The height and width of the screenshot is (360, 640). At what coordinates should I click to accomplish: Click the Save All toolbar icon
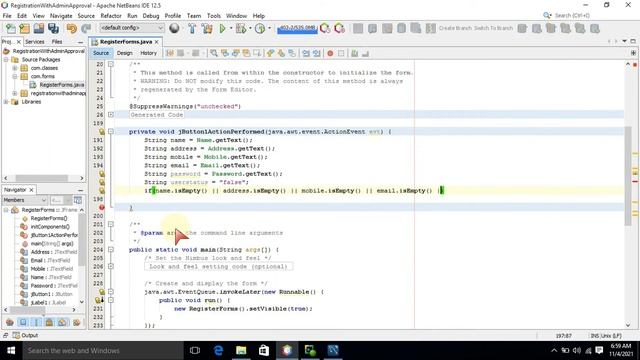(x=53, y=28)
